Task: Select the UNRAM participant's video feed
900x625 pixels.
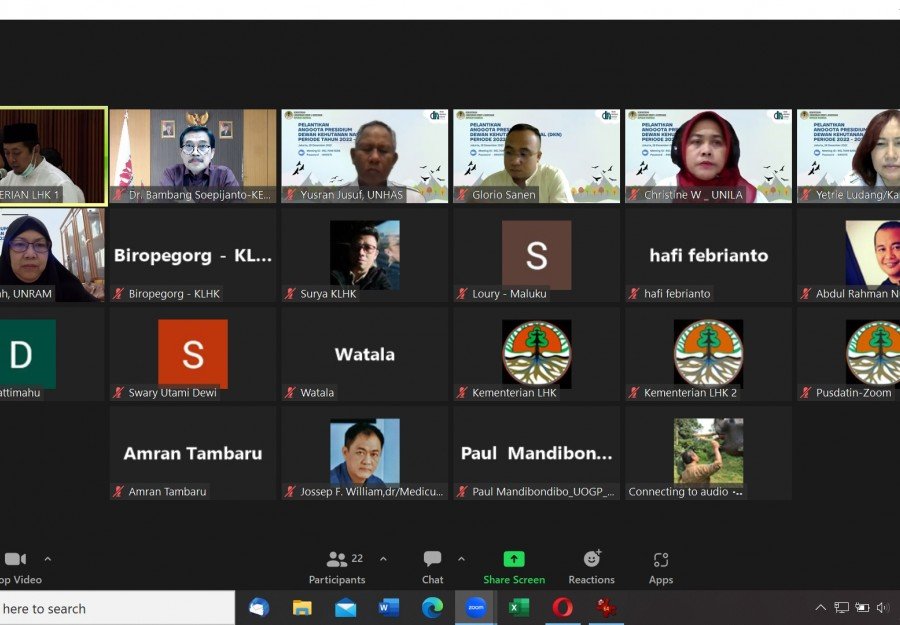Action: pyautogui.click(x=52, y=255)
